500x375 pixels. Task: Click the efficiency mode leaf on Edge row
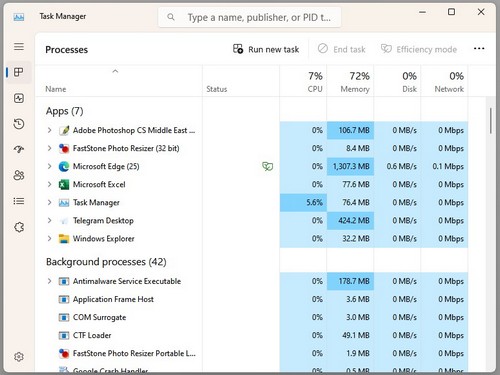point(267,166)
